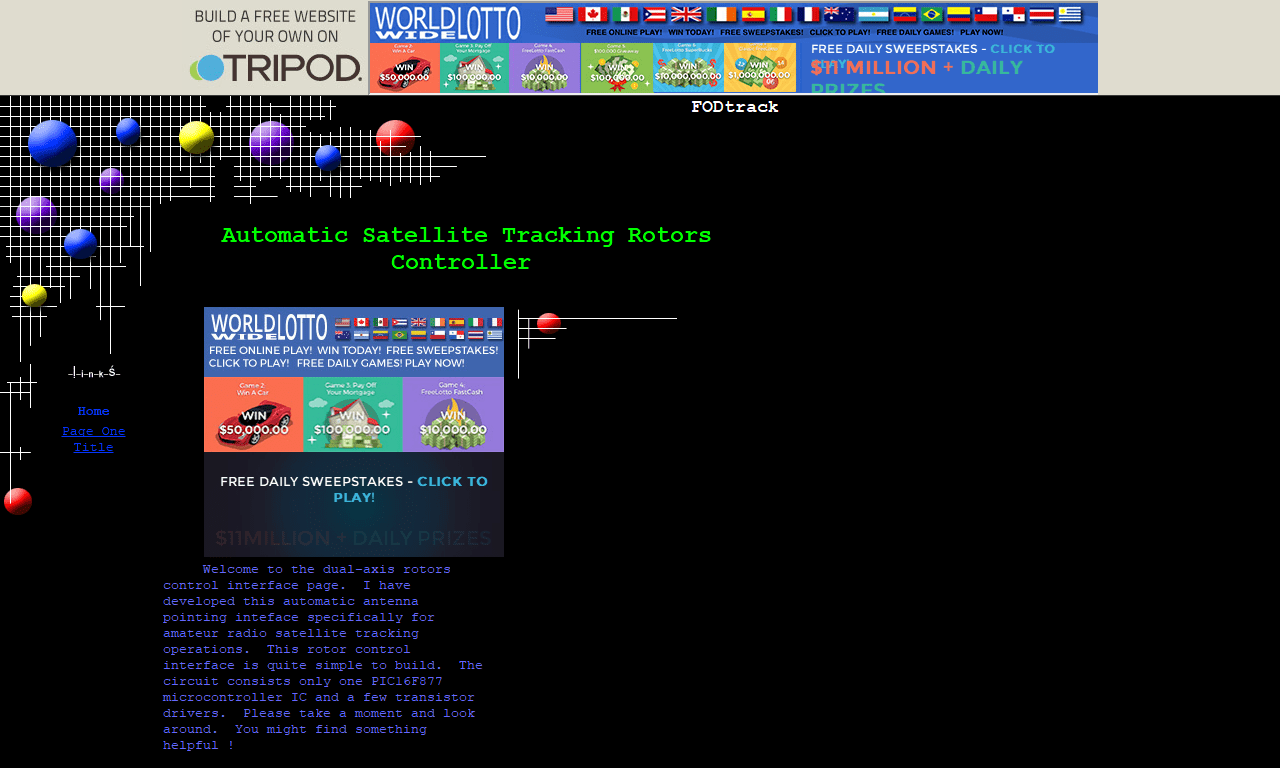The height and width of the screenshot is (768, 1280).
Task: Click the FreeLotto FastCash tile in the square ad
Action: click(453, 414)
